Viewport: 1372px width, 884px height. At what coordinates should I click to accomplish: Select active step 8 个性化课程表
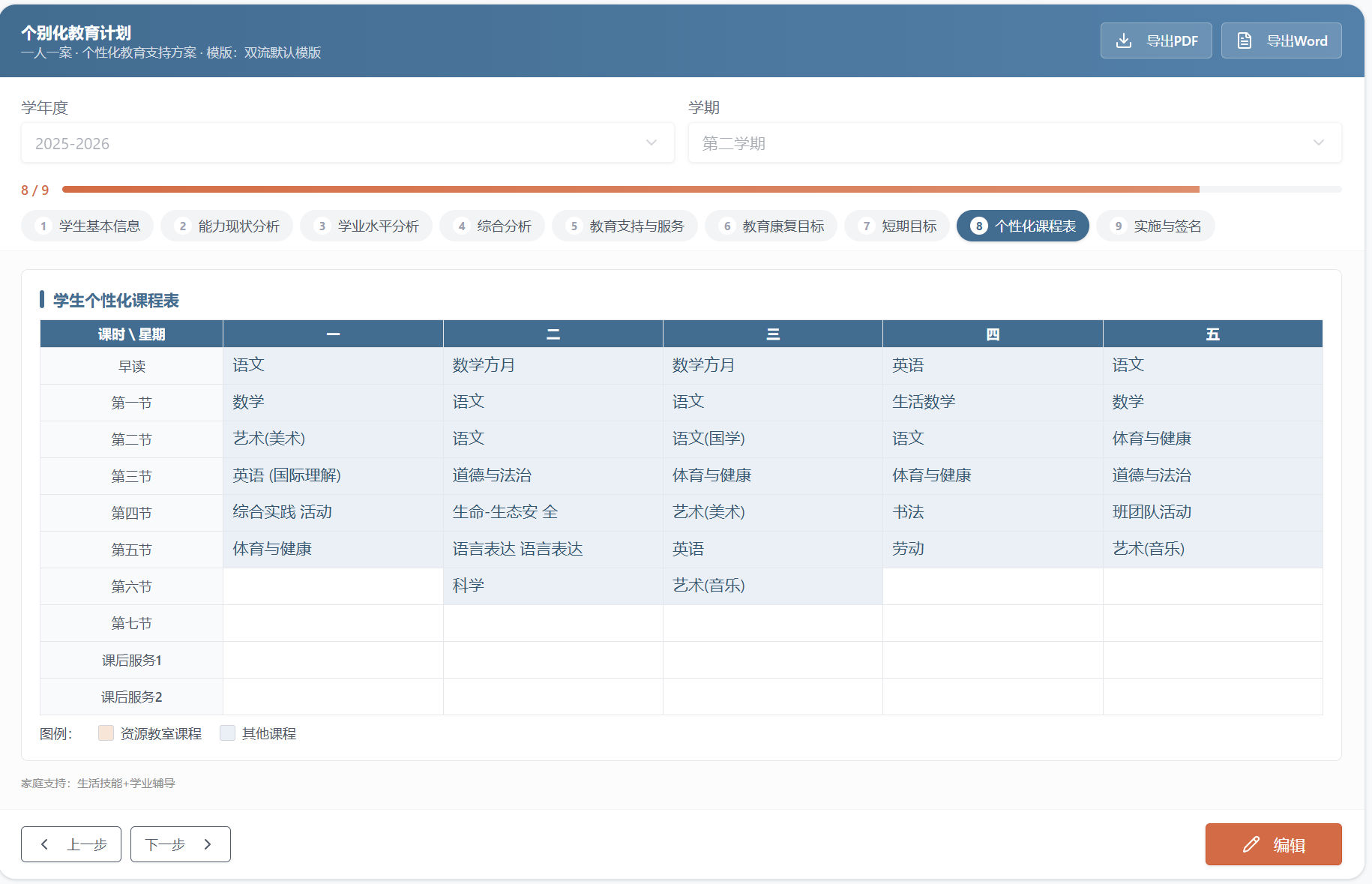[1023, 226]
